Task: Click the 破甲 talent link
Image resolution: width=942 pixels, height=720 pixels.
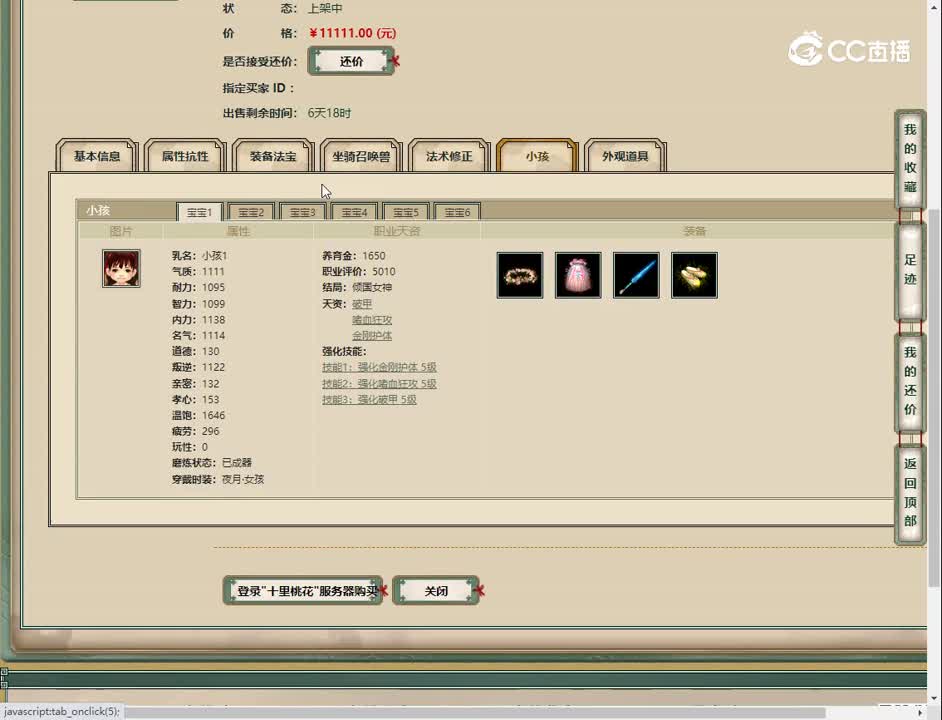Action: click(362, 304)
